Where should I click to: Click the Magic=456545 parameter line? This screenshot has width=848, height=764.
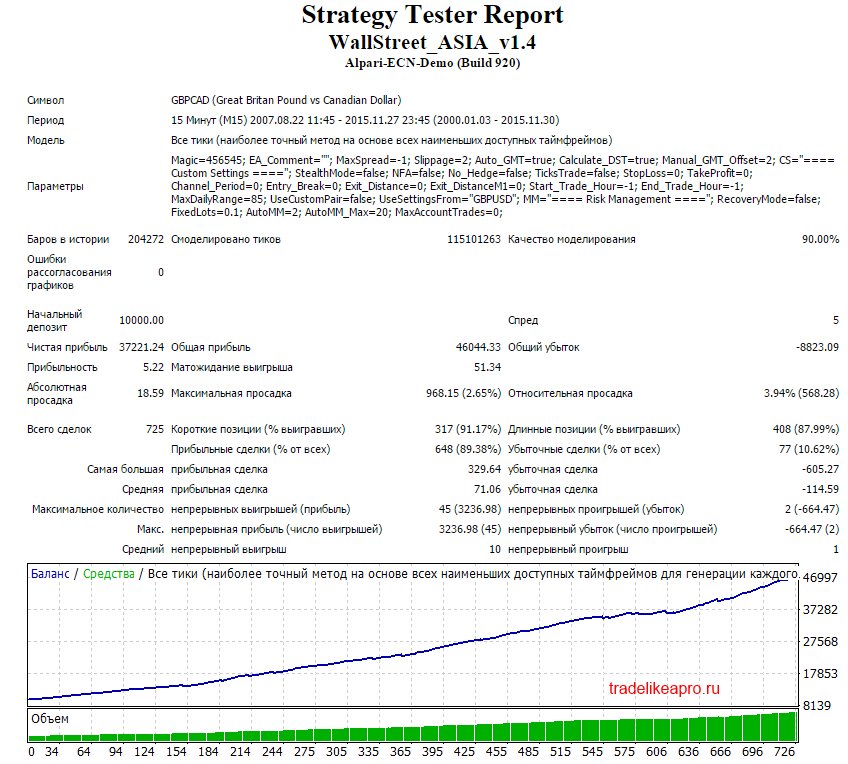[502, 160]
